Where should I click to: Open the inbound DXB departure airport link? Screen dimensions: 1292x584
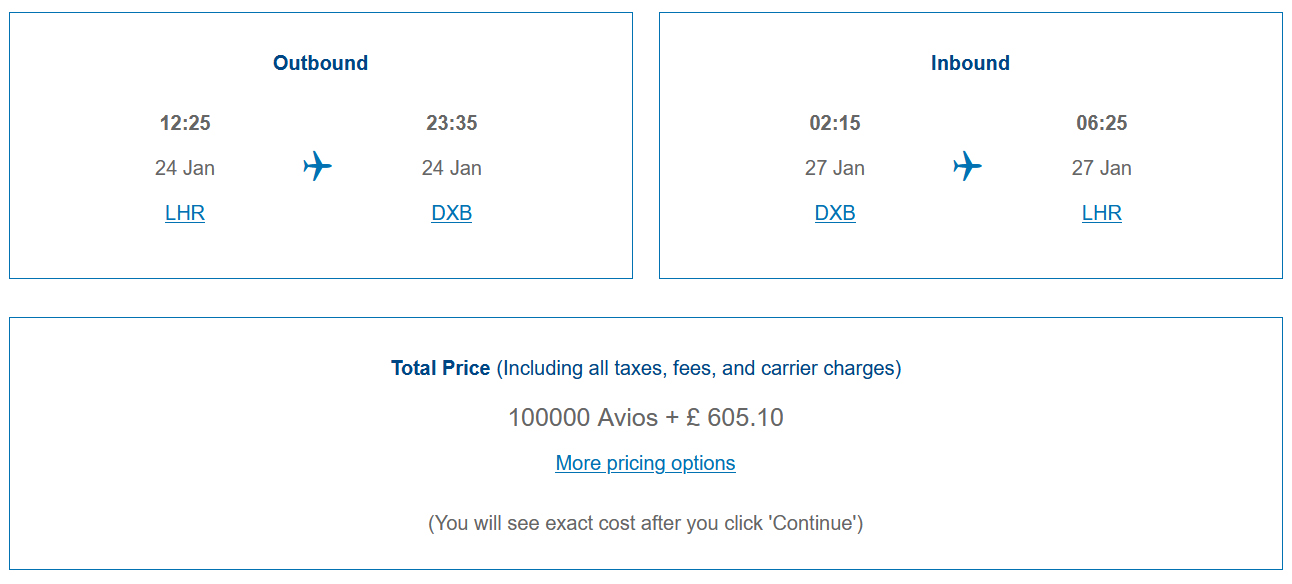tap(835, 213)
